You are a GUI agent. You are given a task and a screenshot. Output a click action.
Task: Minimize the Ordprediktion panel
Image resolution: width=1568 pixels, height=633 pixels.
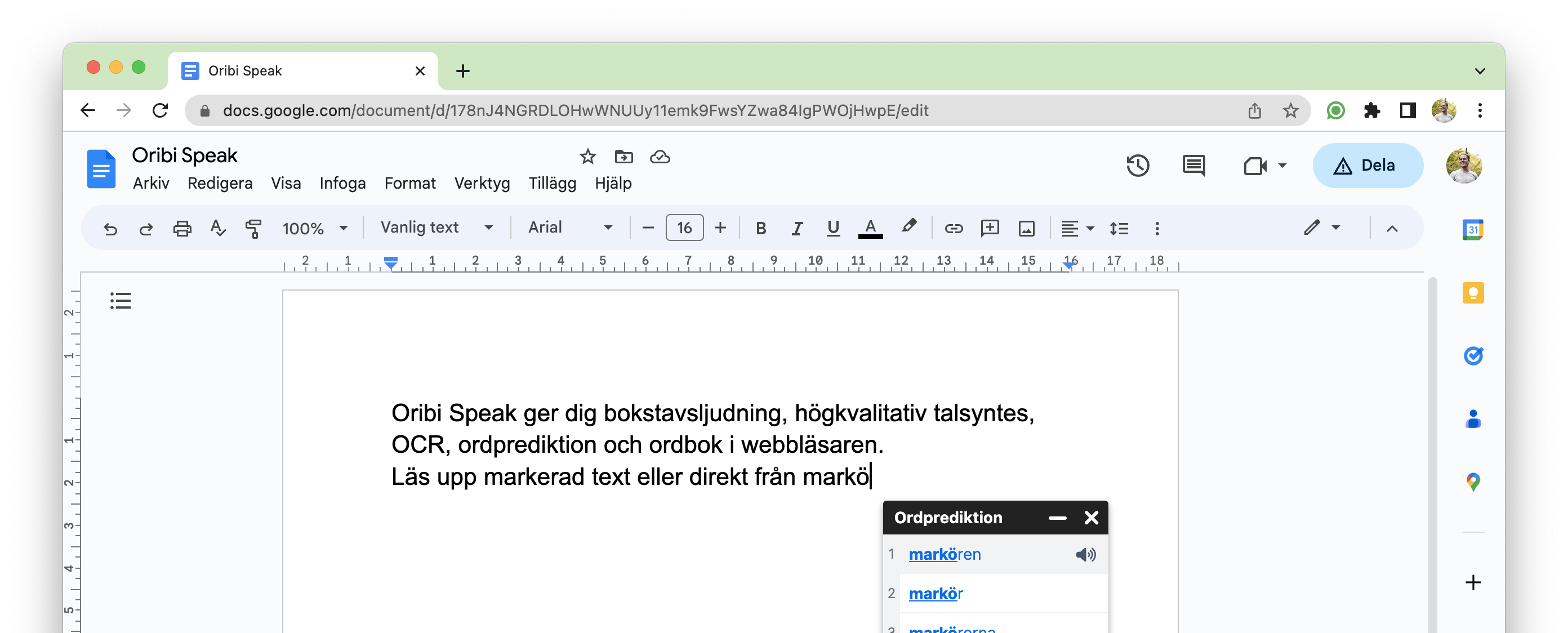(x=1057, y=518)
